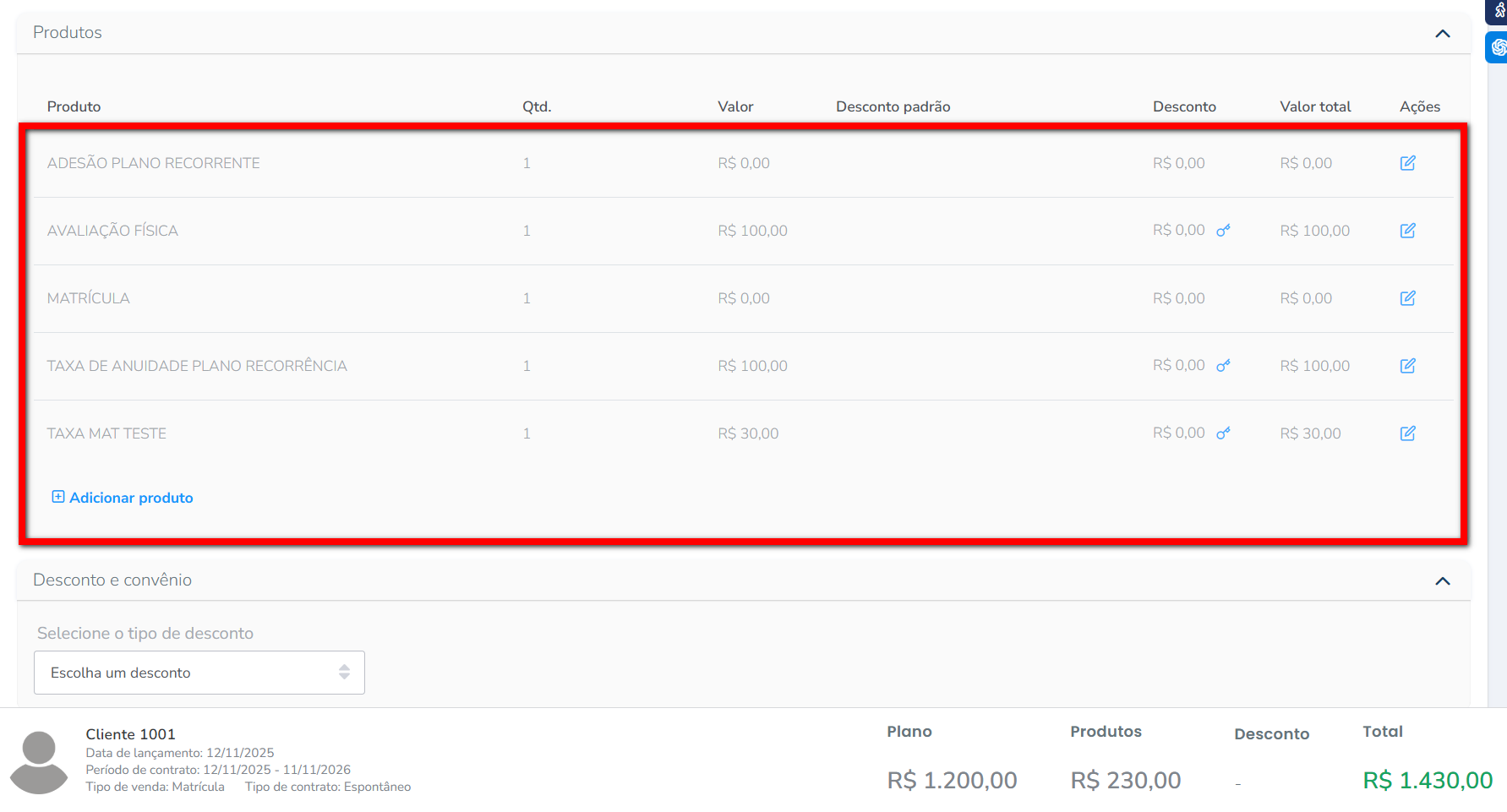Unlock discount for TAXA DE ANUIDADE row

click(x=1223, y=366)
